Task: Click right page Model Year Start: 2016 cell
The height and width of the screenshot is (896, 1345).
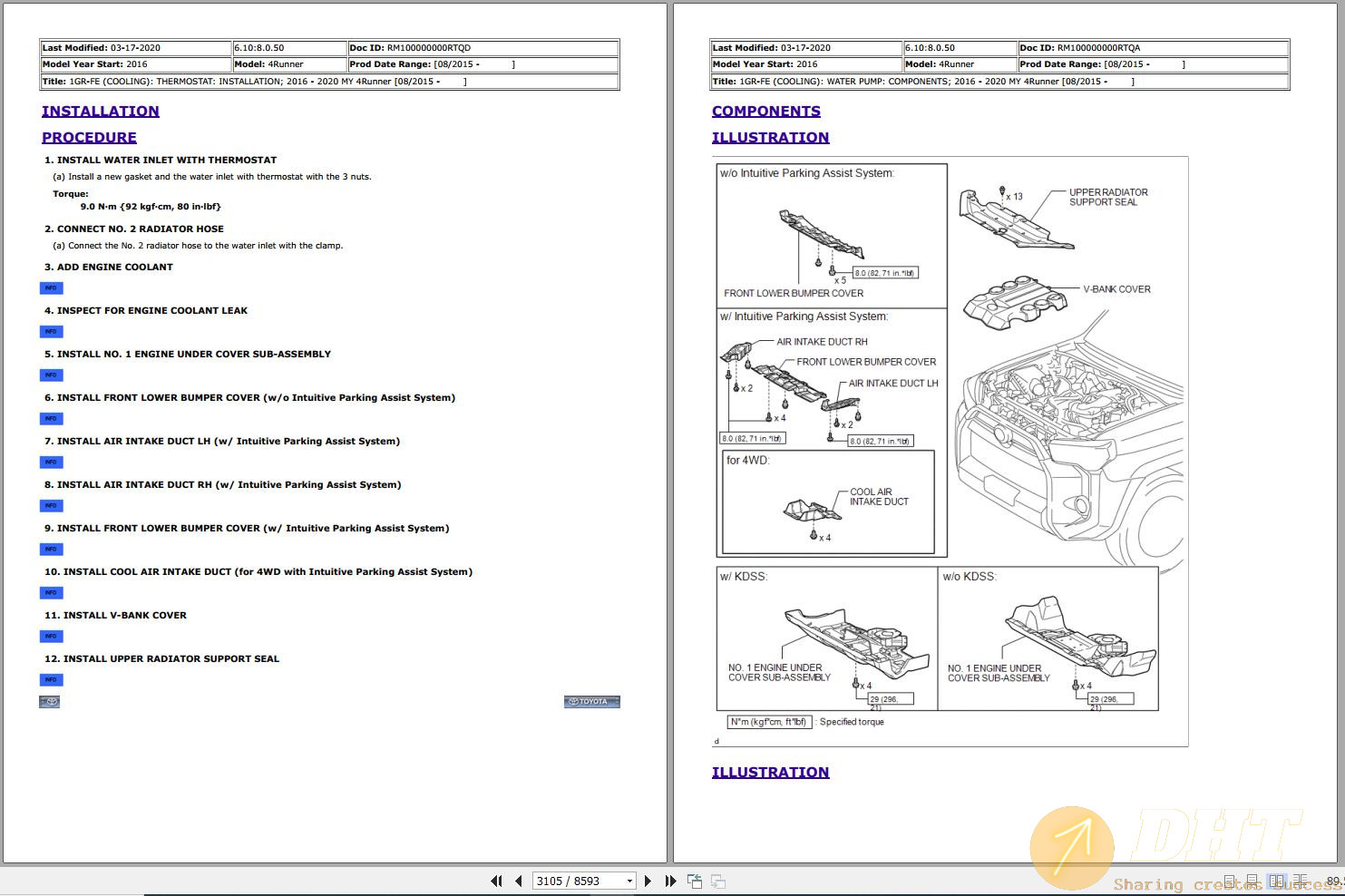Action: point(806,64)
